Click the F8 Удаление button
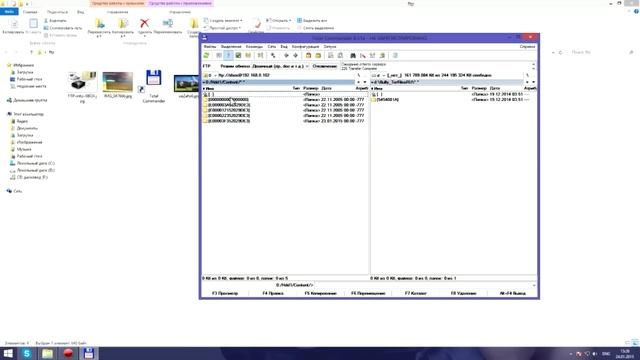The image size is (640, 360). coord(463,293)
